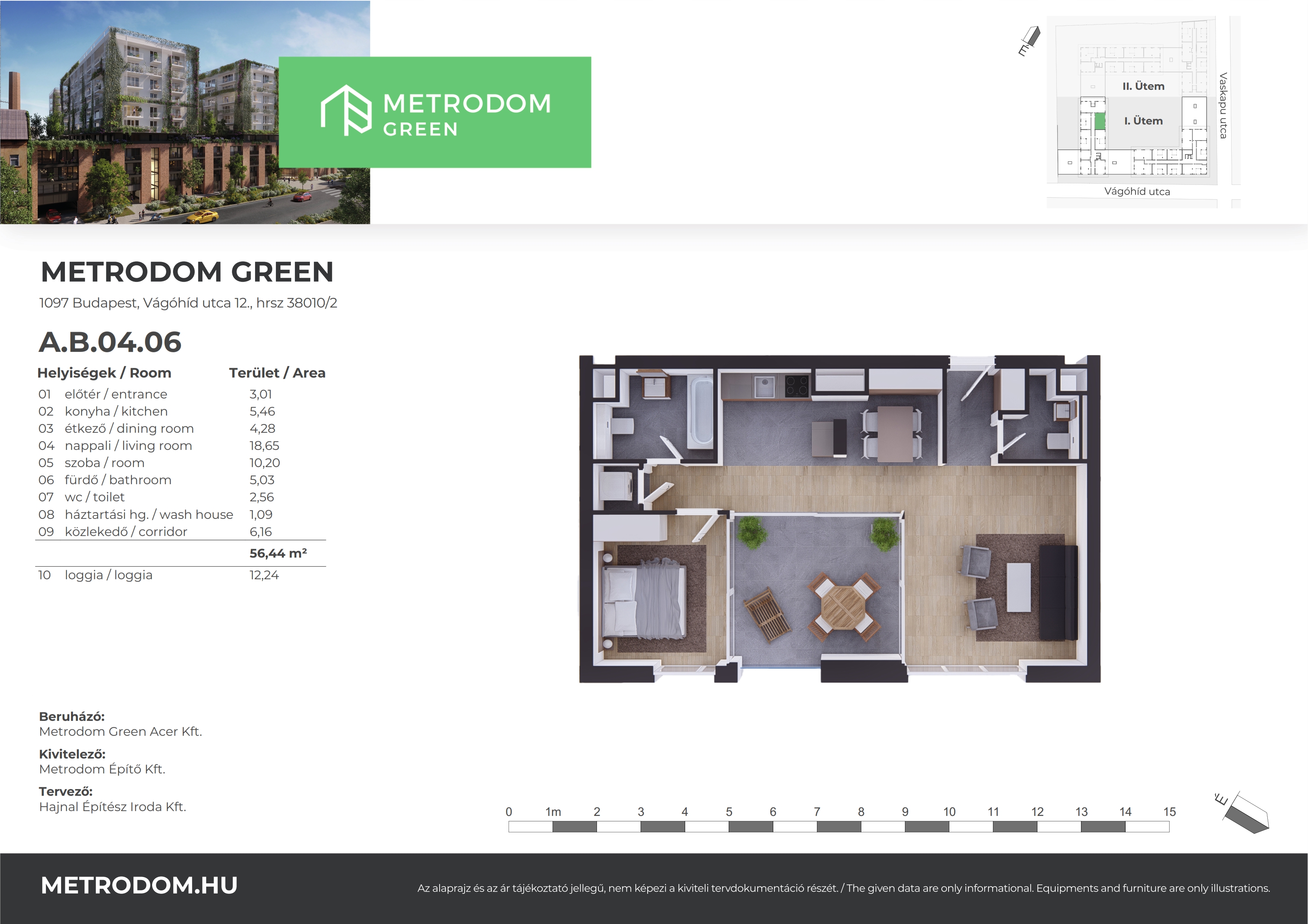1308x924 pixels.
Task: Click the Metrodom Green logo banner
Action: [x=435, y=112]
